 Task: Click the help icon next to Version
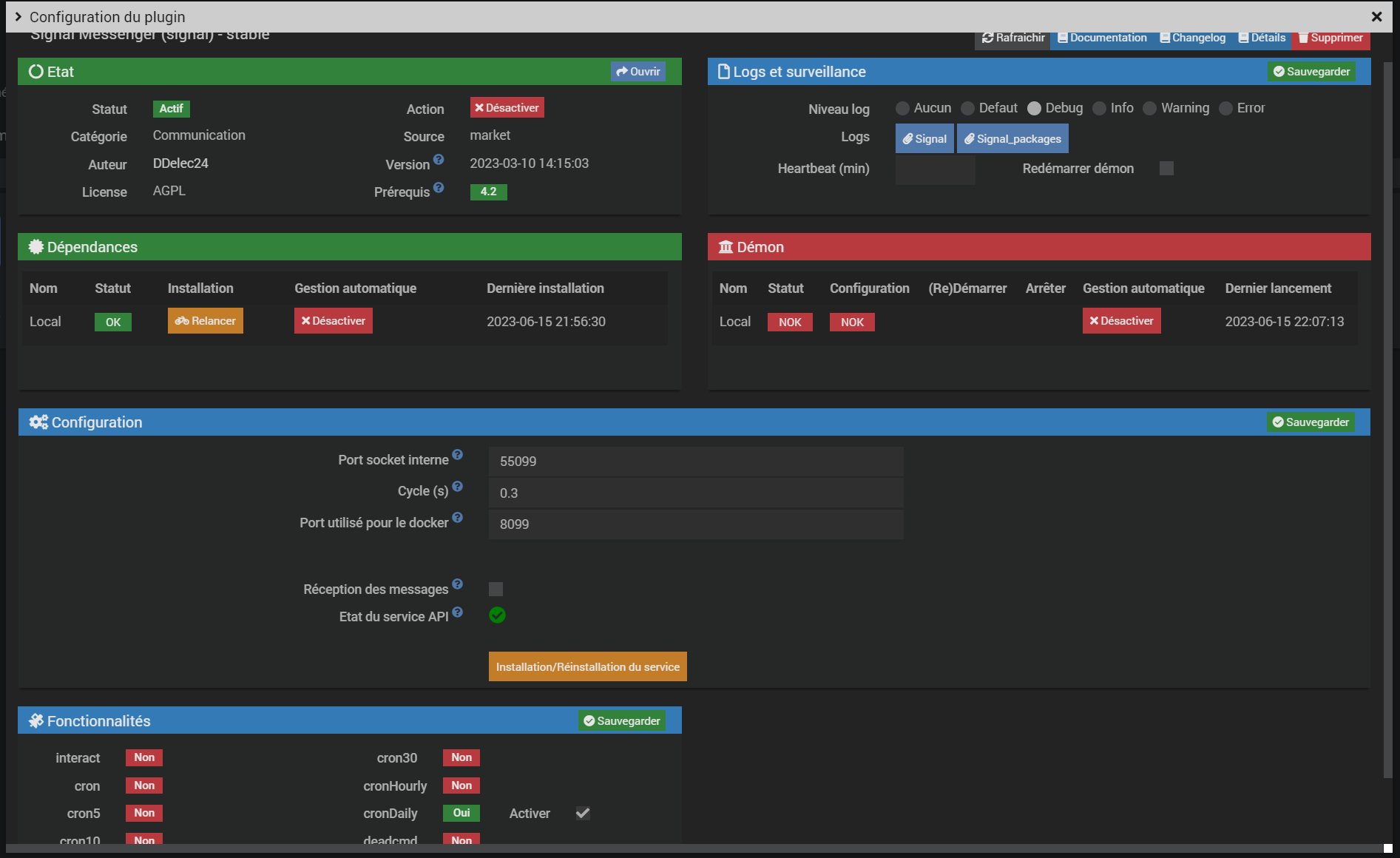(439, 160)
